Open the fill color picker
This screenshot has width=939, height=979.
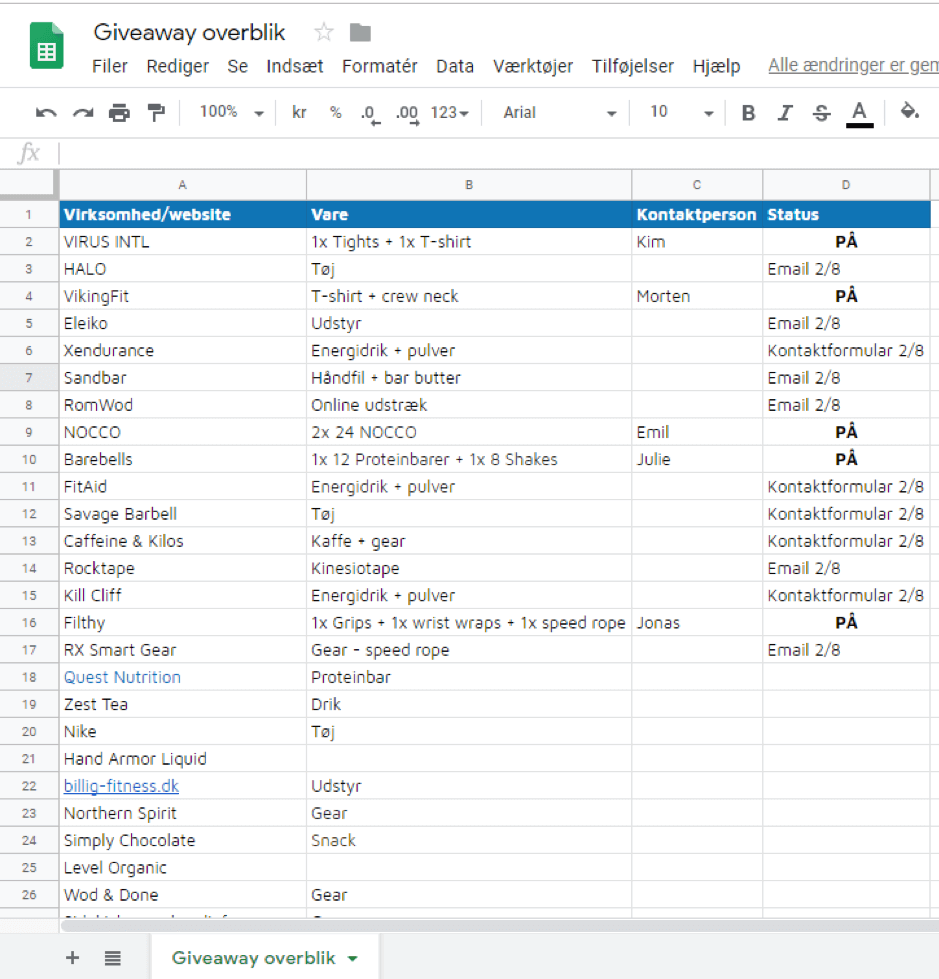coord(909,112)
